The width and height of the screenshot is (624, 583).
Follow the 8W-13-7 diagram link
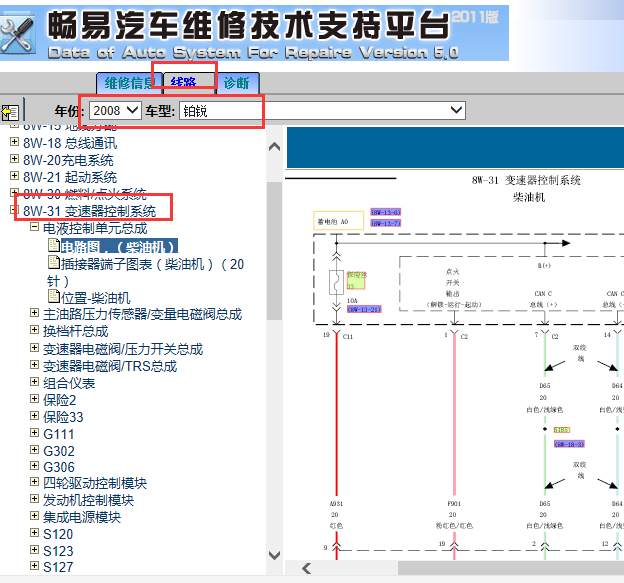click(x=386, y=223)
